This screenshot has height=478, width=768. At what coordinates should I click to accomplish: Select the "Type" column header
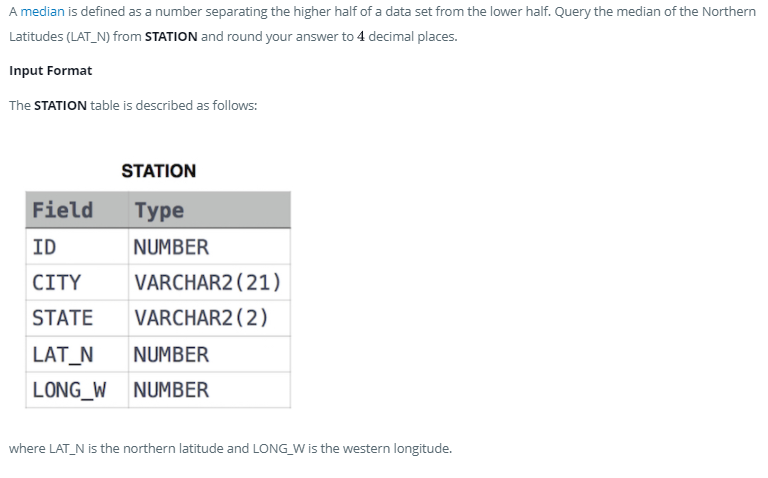pyautogui.click(x=159, y=210)
